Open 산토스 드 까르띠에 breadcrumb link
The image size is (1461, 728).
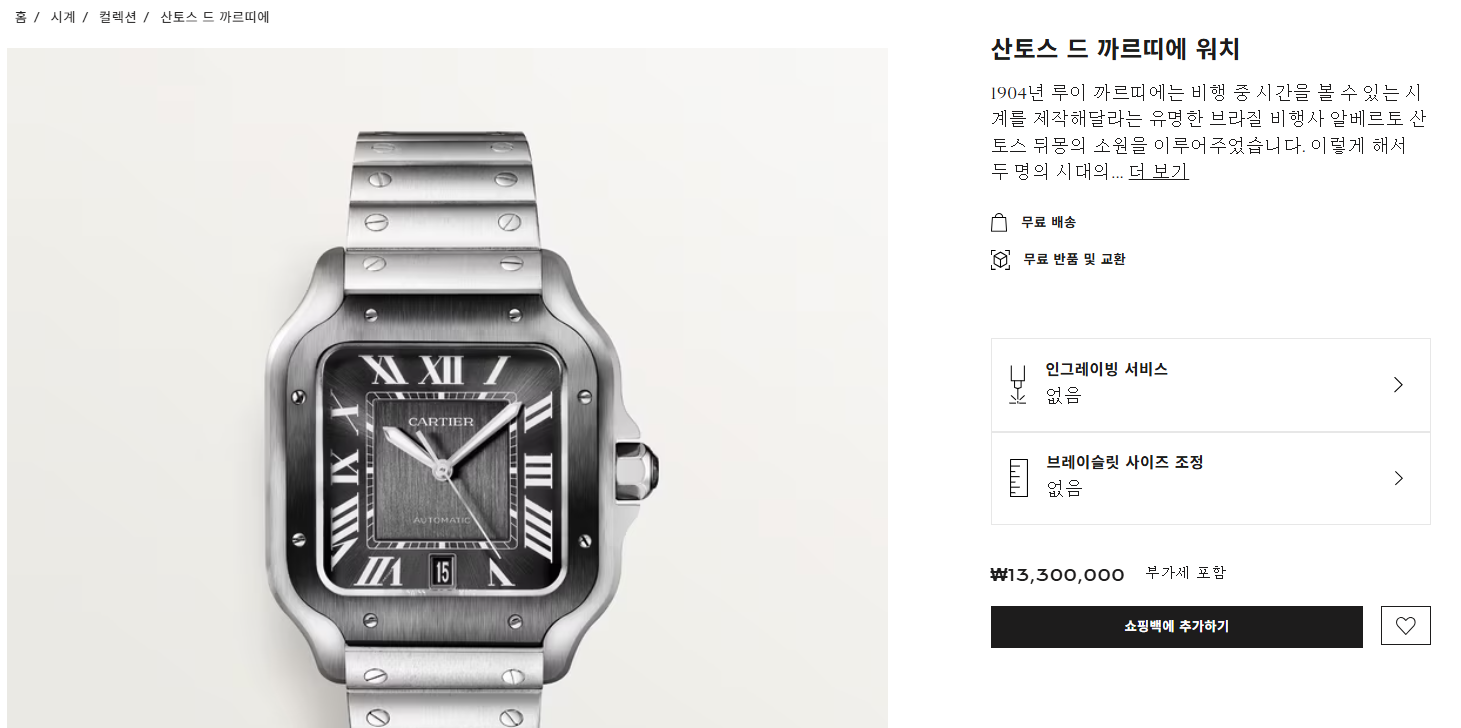[215, 17]
